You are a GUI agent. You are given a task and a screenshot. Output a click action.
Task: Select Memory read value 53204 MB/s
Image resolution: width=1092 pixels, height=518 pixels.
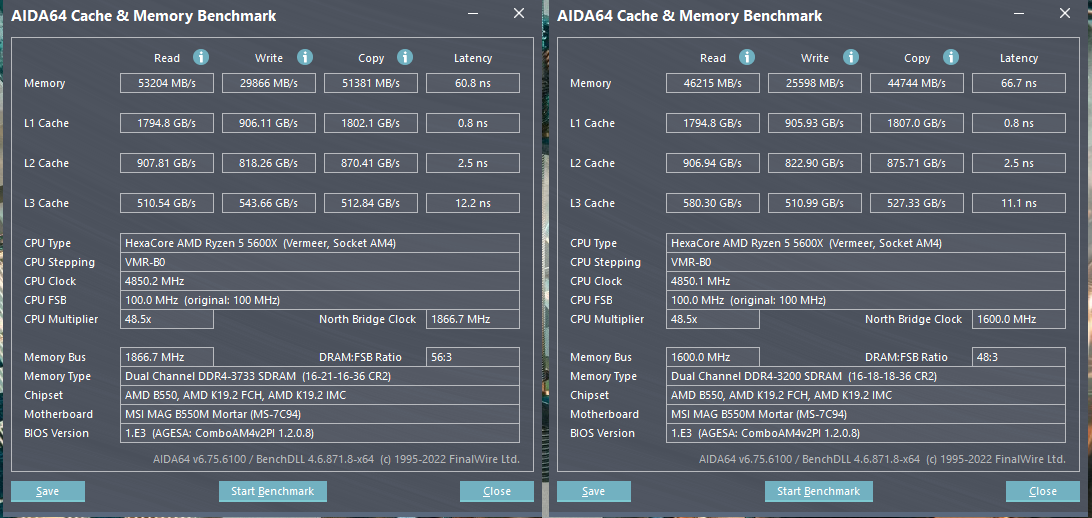pos(166,84)
